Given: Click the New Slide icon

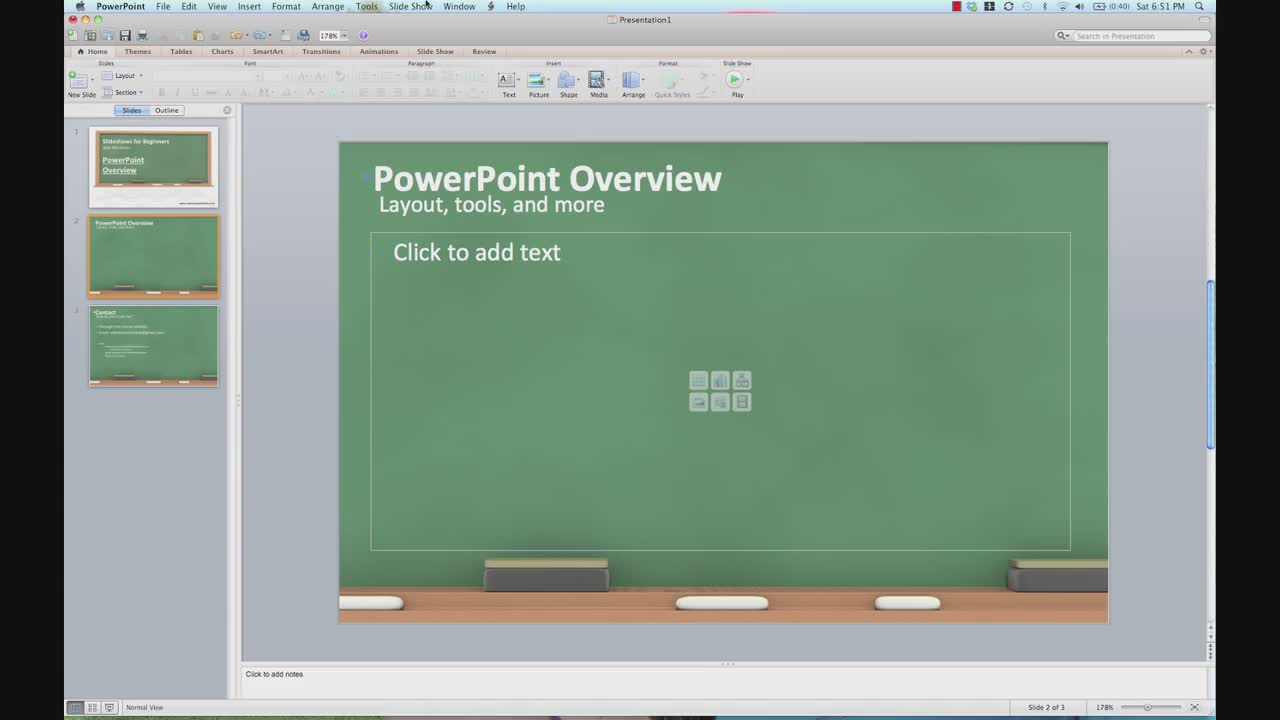Looking at the screenshot, I should [x=78, y=80].
